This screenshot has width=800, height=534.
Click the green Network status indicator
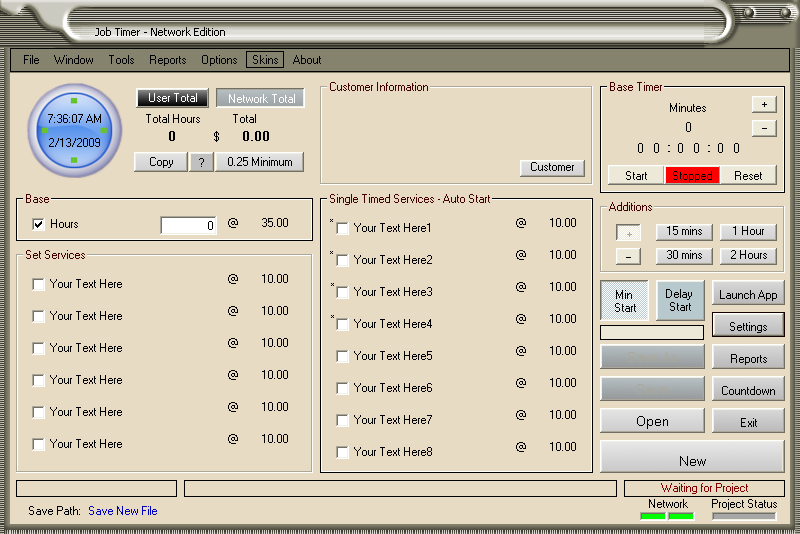click(667, 516)
